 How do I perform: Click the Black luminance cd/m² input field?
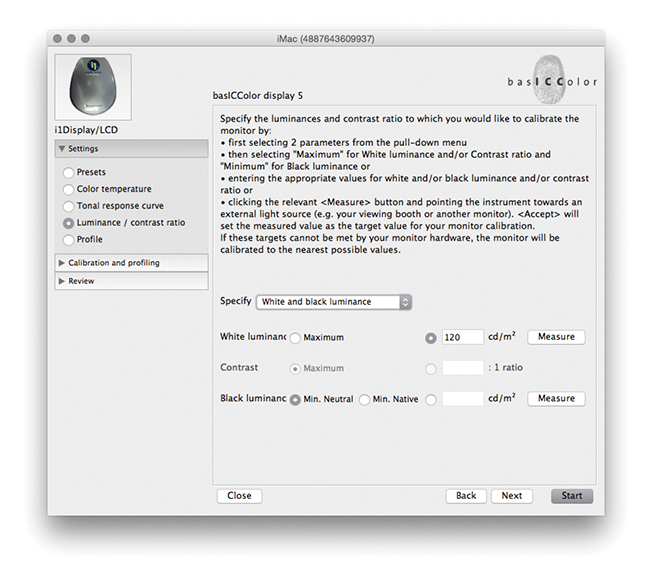click(x=463, y=399)
